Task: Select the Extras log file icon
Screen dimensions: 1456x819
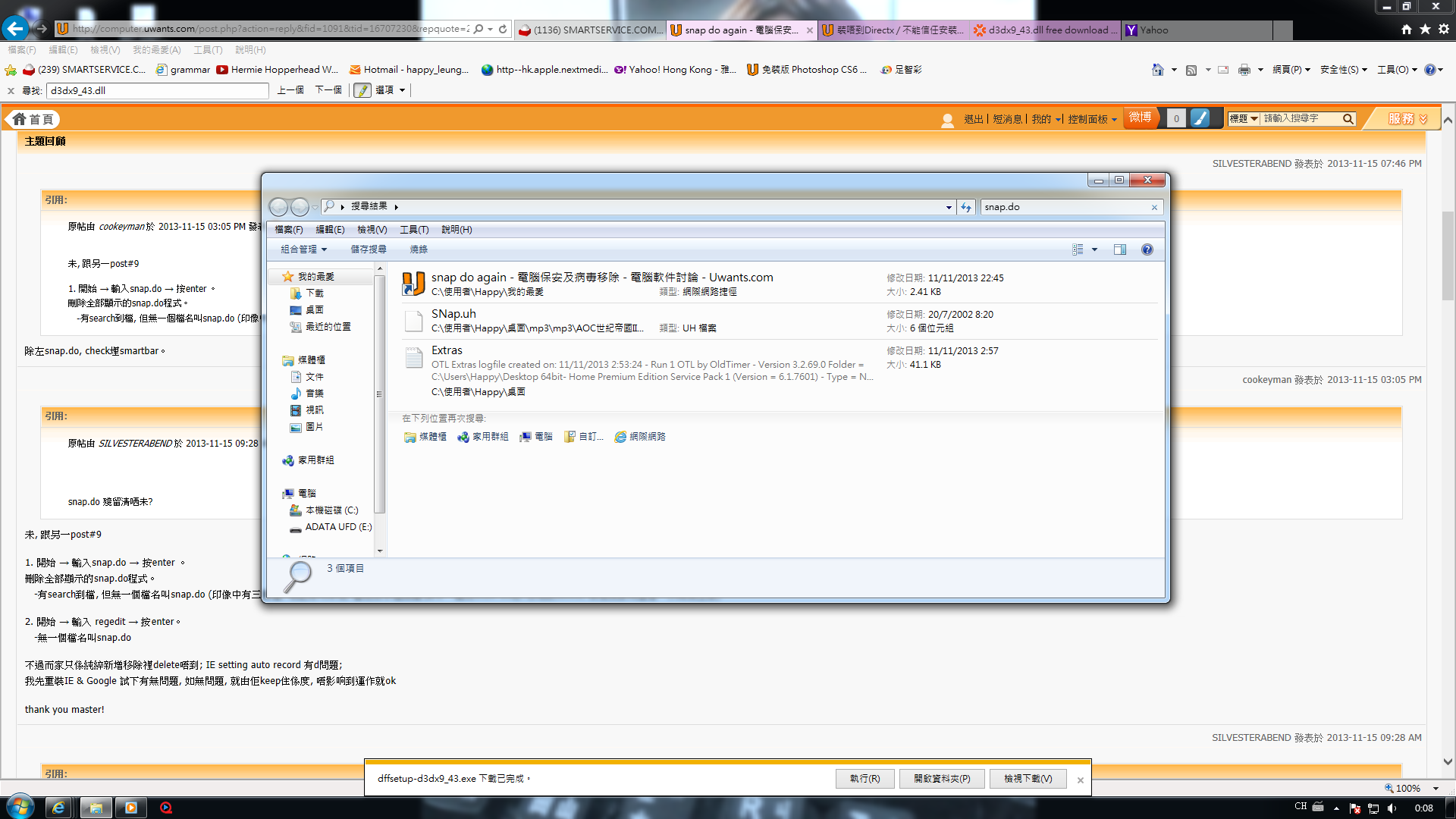Action: (x=413, y=357)
